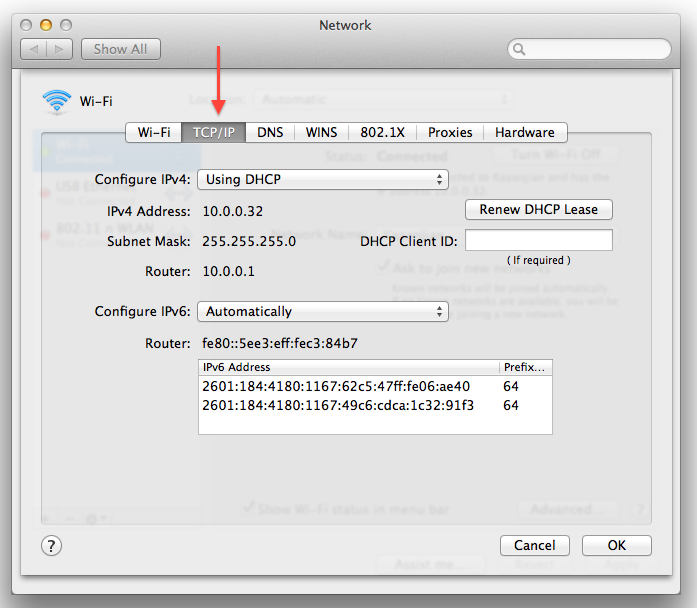Viewport: 697px width, 608px height.
Task: Focus the DHCP Client ID field
Action: pos(539,240)
